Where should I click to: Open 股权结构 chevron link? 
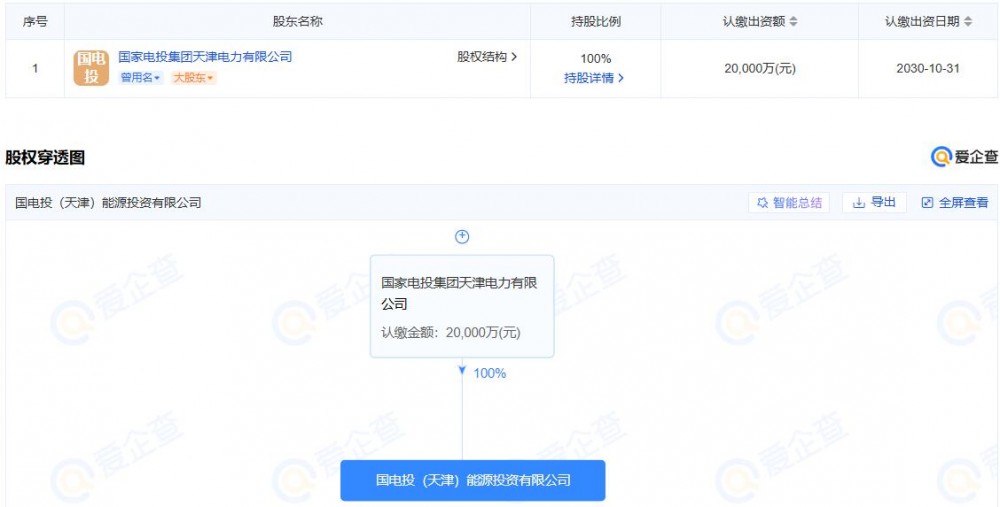tap(487, 57)
